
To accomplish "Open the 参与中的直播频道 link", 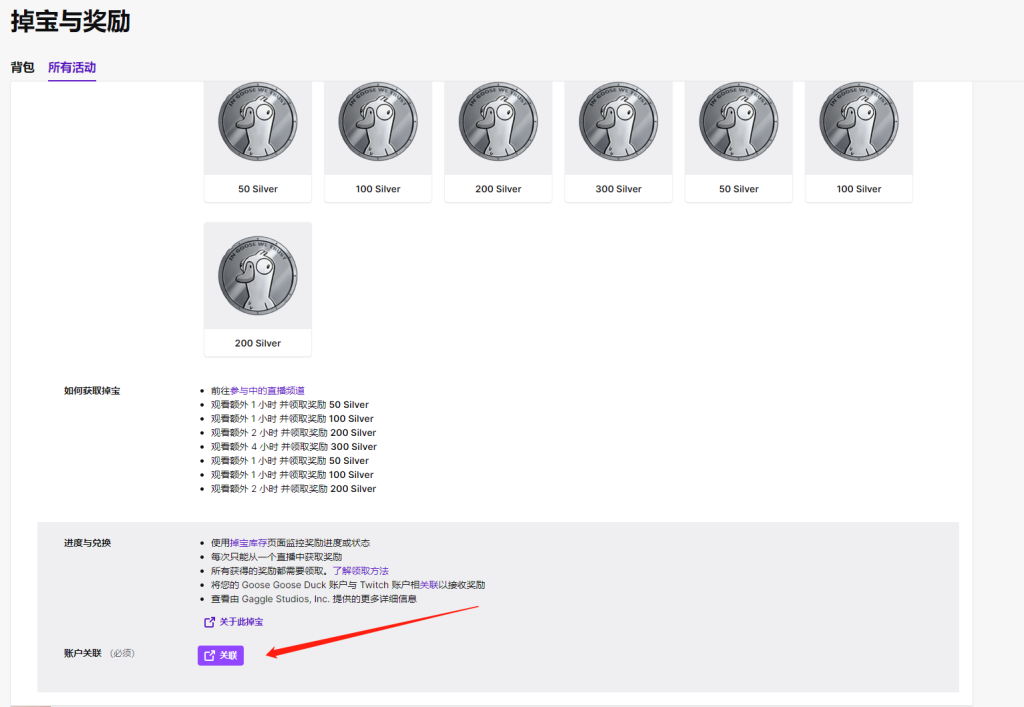I will tap(267, 390).
